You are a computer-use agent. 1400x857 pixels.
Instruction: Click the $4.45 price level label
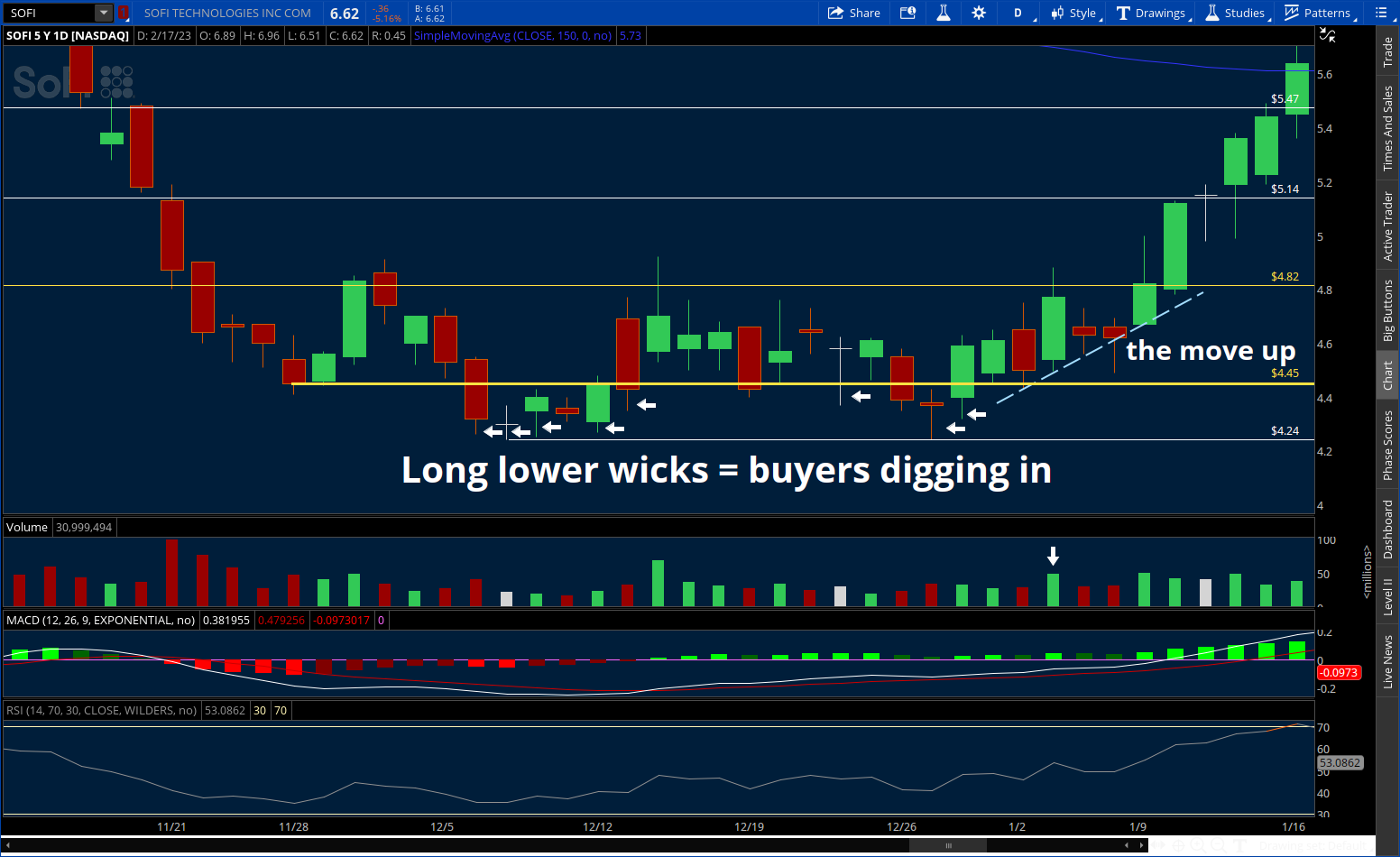(x=1285, y=373)
